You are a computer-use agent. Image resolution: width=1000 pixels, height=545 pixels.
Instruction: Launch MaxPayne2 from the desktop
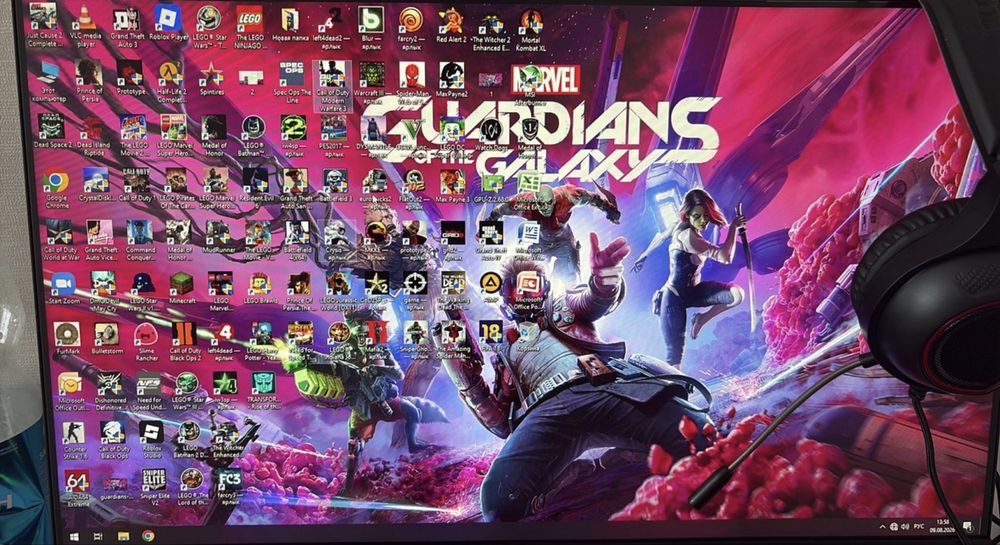453,80
